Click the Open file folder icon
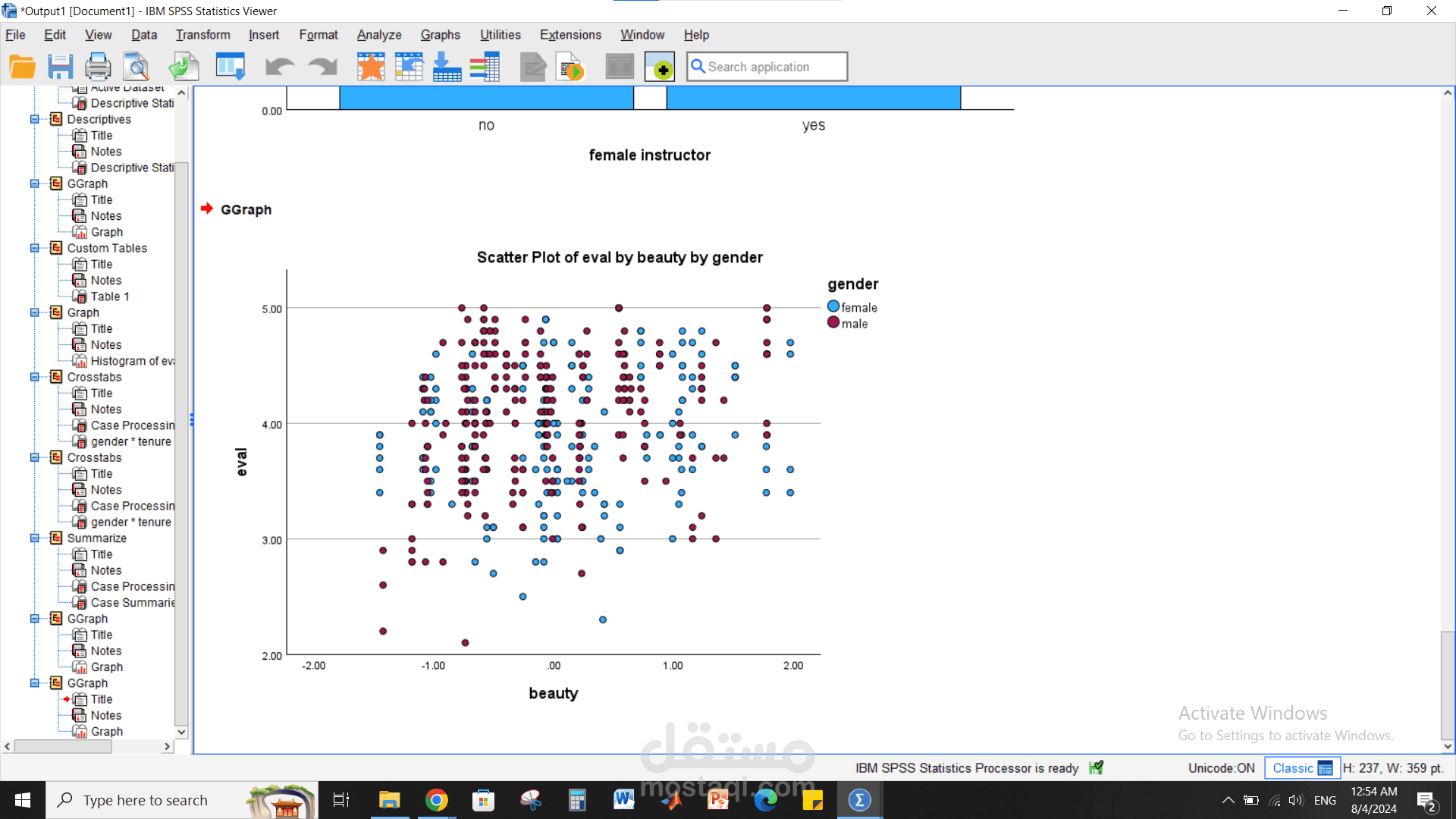 tap(22, 67)
